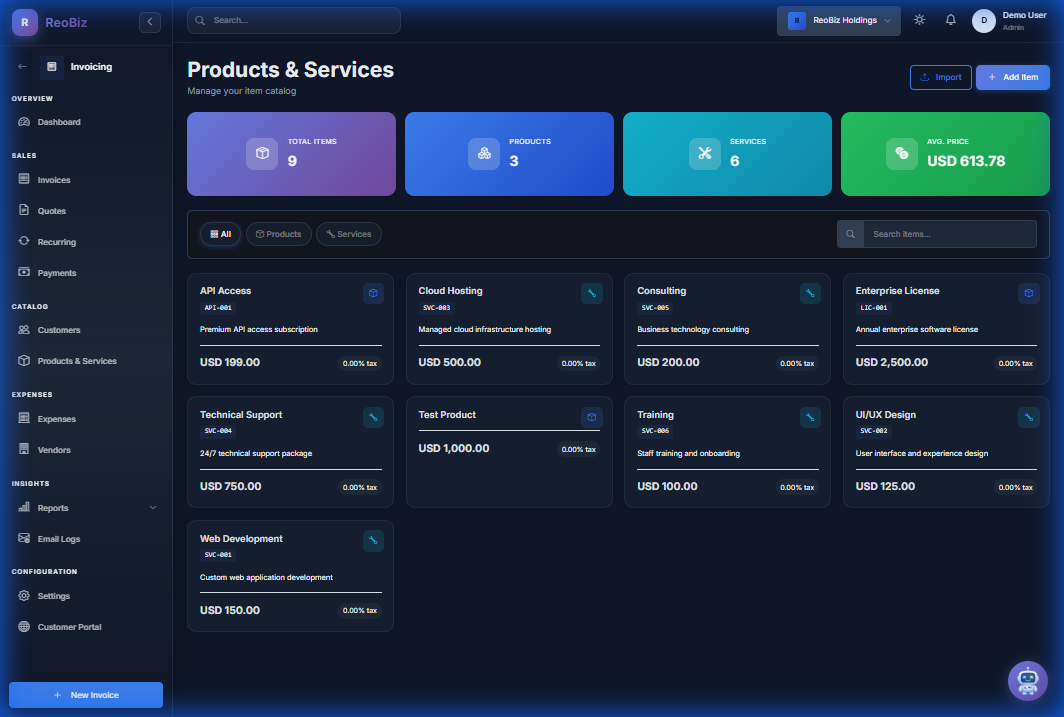Viewport: 1064px width, 717px height.
Task: Click the edit icon on the Web Development card
Action: [x=373, y=541]
